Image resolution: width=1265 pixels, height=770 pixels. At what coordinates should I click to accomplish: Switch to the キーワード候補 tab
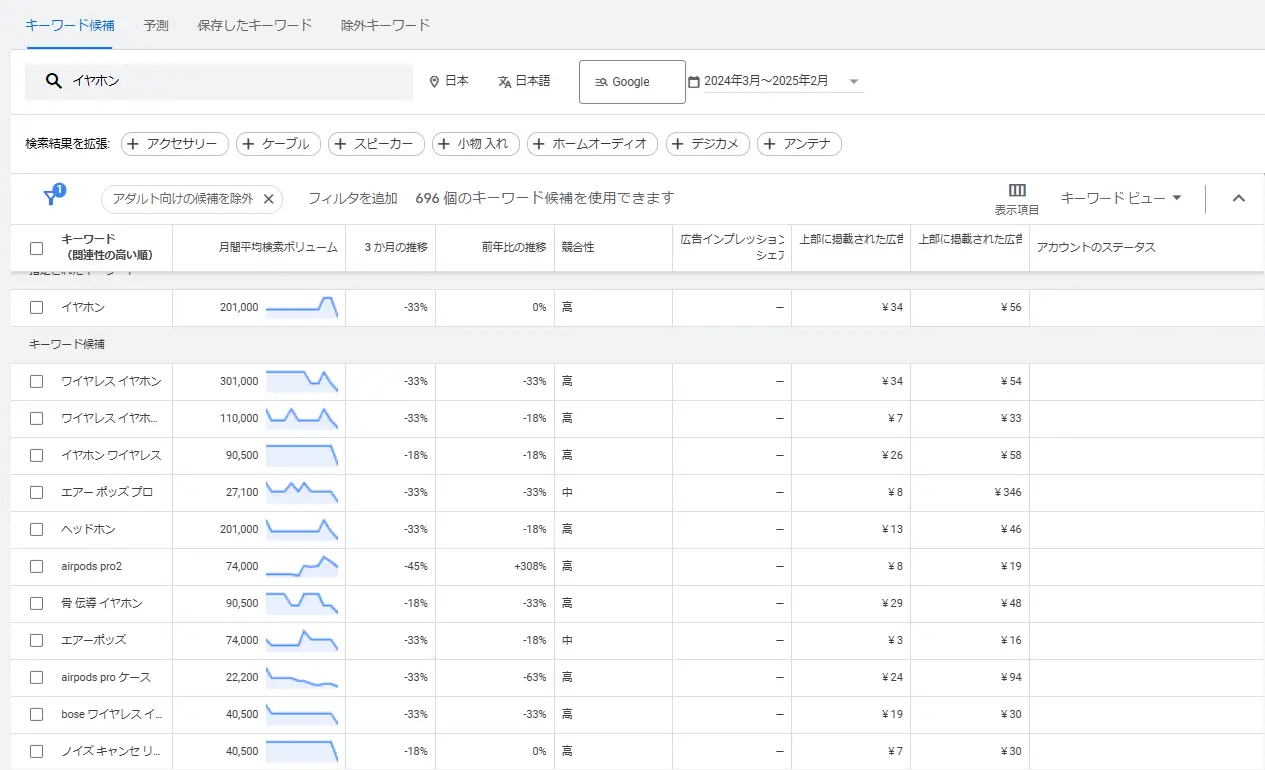[69, 25]
